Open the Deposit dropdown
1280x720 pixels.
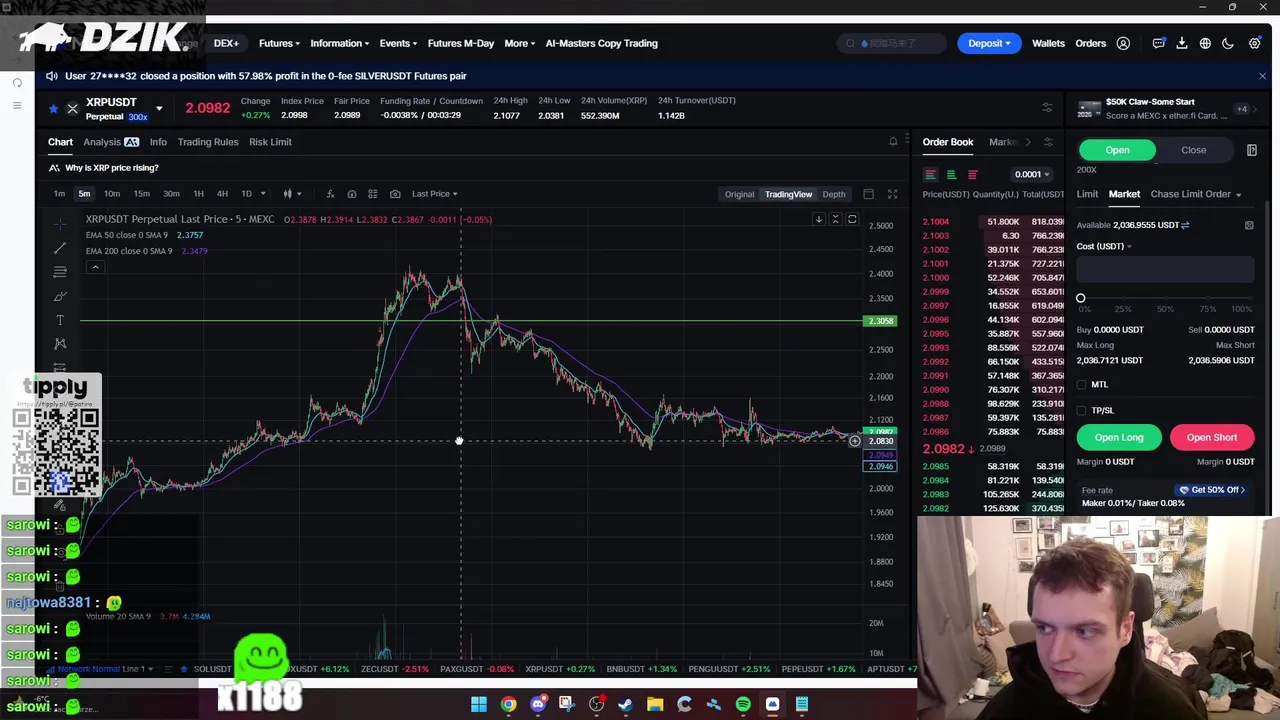tap(989, 43)
